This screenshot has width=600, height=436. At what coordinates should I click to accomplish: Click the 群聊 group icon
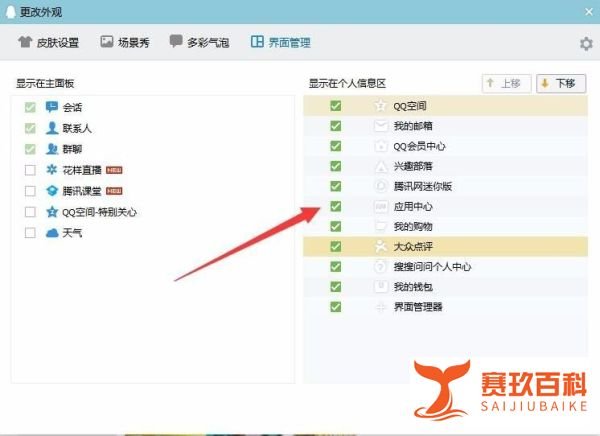pyautogui.click(x=52, y=149)
